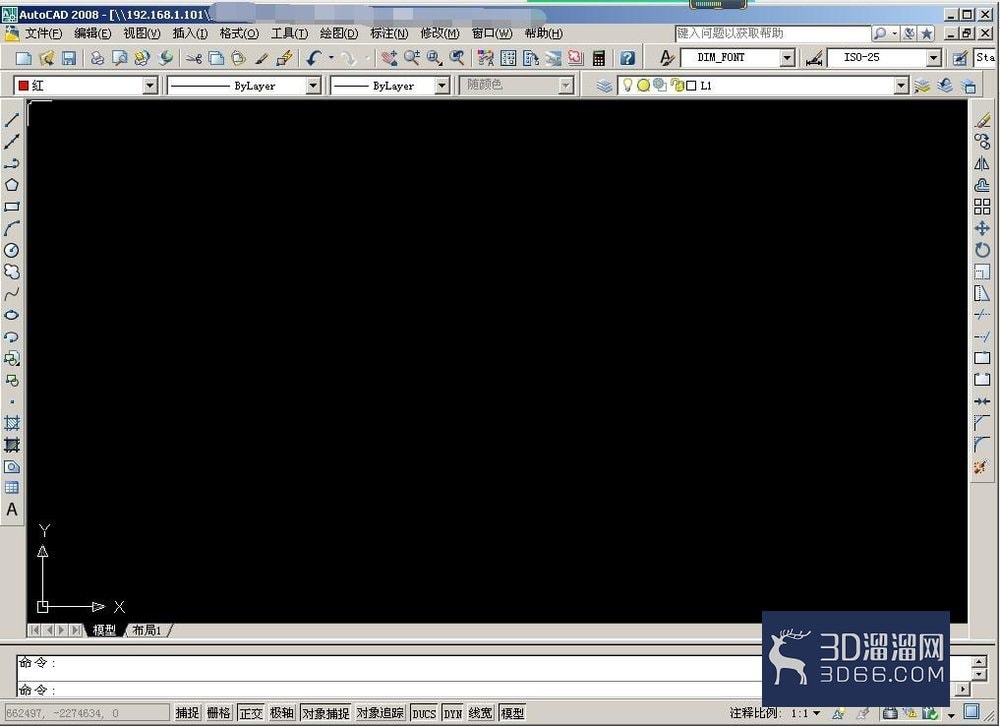1000x726 pixels.
Task: Open the 绘图(D) menu
Action: pyautogui.click(x=339, y=33)
